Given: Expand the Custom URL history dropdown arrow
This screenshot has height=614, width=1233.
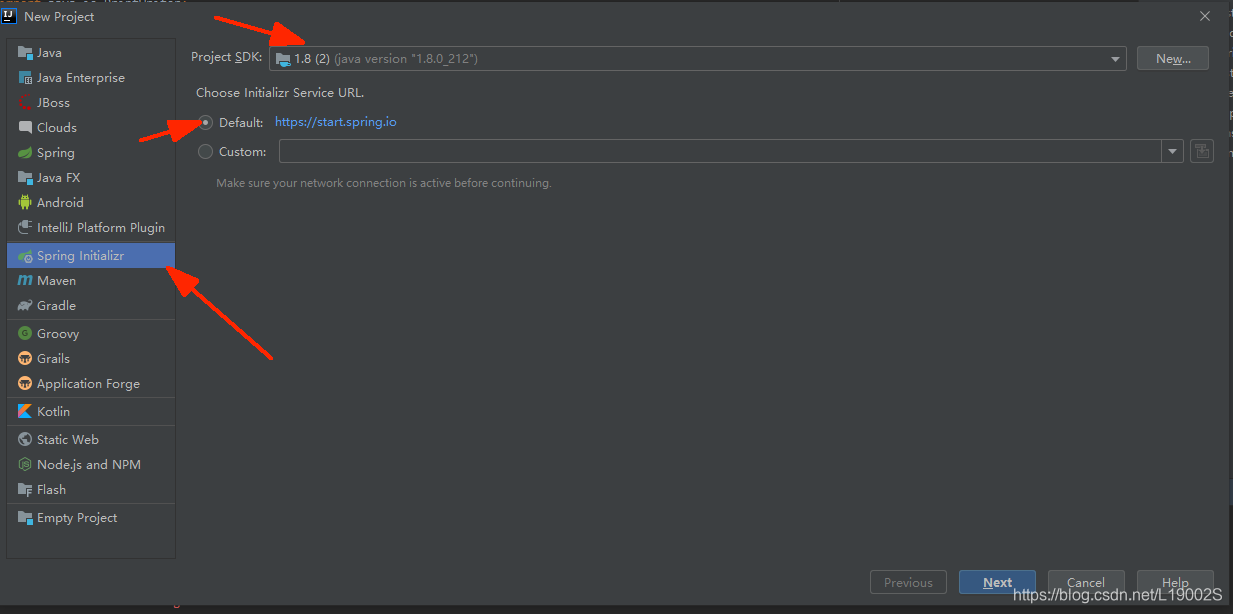Looking at the screenshot, I should pyautogui.click(x=1172, y=152).
